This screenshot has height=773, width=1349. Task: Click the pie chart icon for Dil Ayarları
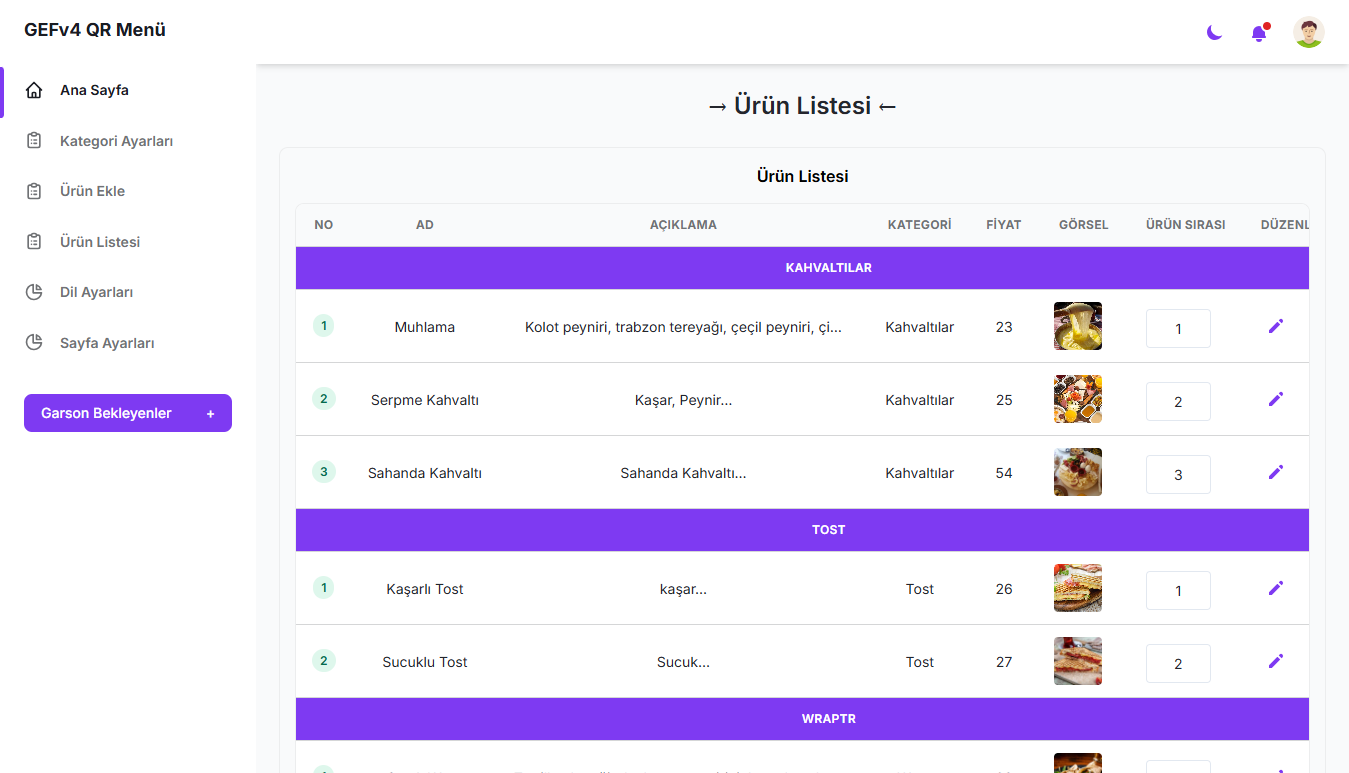click(34, 292)
